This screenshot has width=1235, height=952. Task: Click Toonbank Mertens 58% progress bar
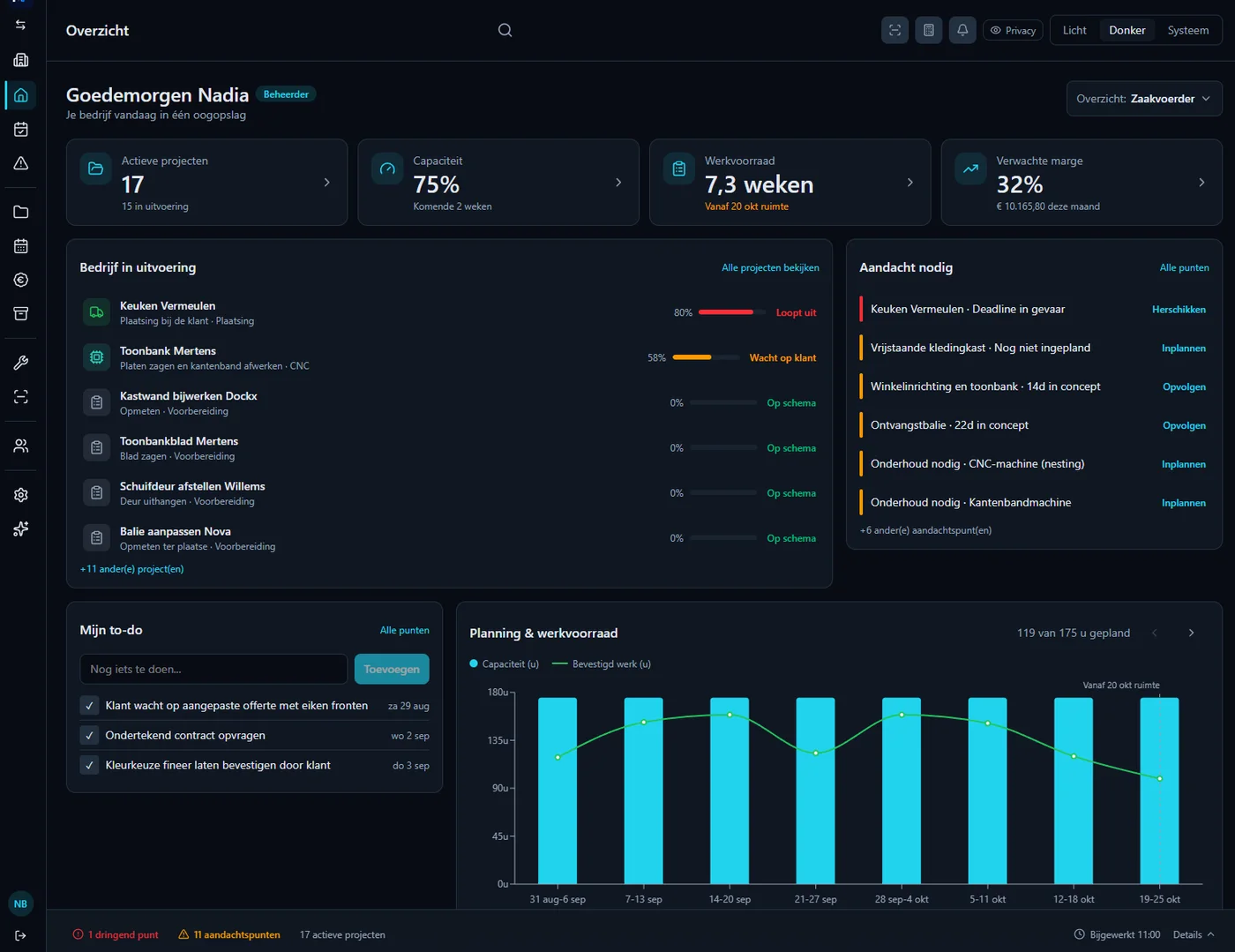point(706,357)
